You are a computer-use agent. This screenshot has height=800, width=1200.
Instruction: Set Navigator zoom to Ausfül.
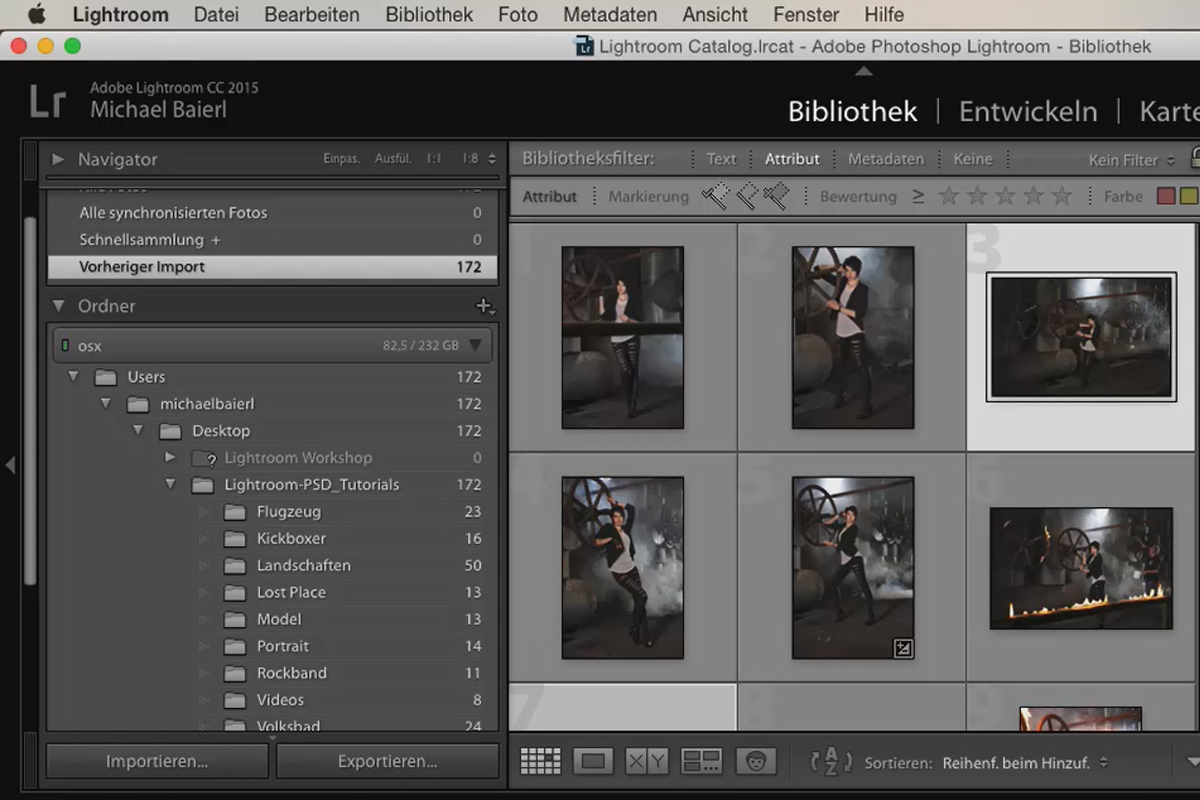coord(393,159)
